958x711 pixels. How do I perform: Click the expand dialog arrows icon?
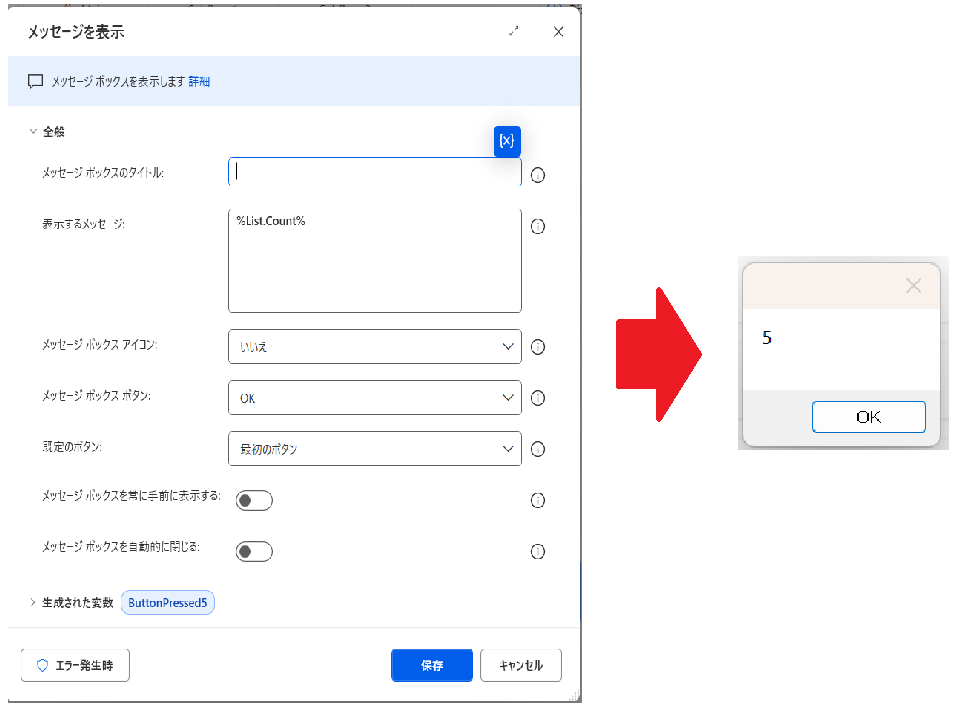click(x=514, y=32)
